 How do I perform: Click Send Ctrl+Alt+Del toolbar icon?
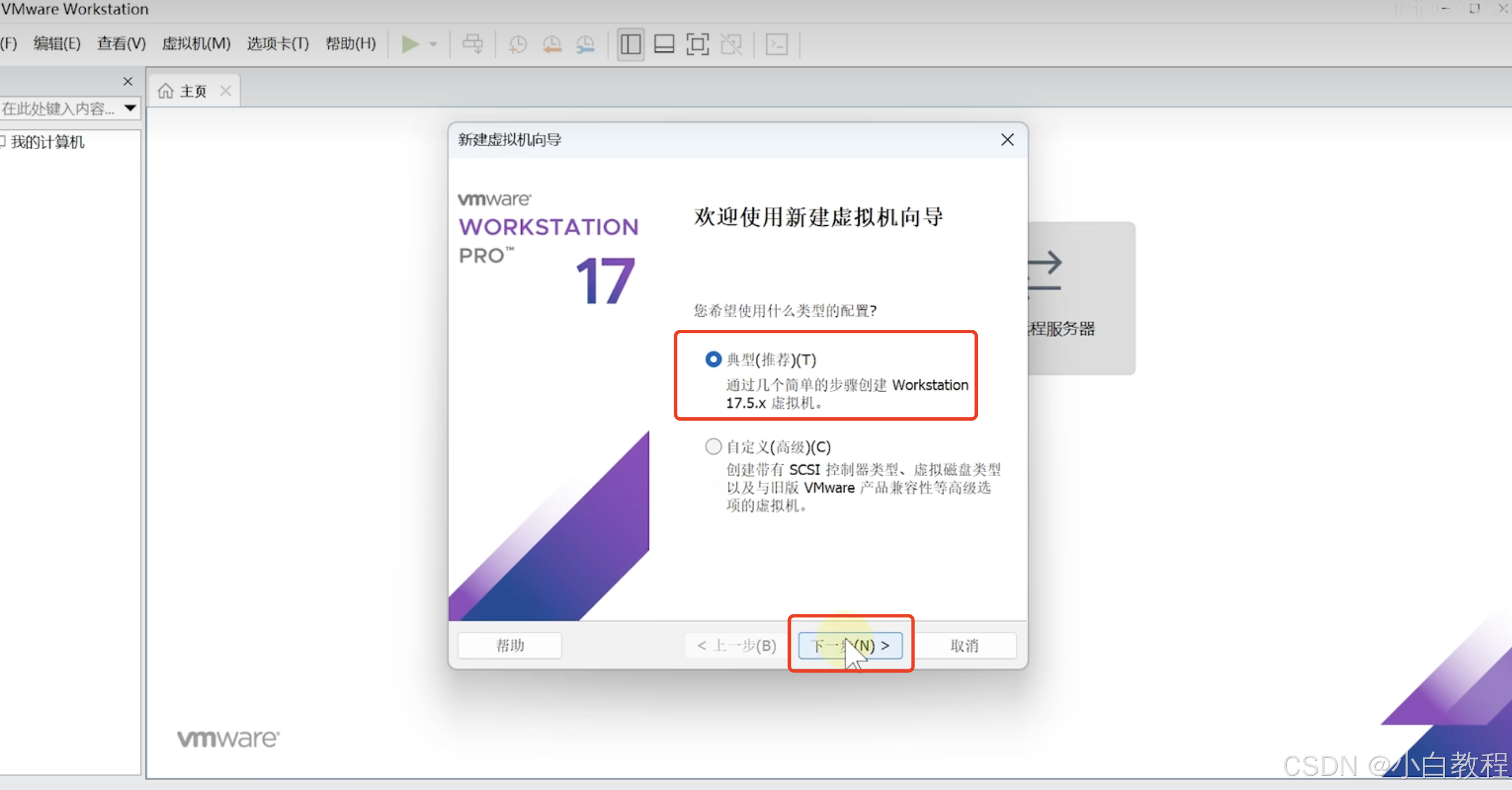click(x=472, y=44)
